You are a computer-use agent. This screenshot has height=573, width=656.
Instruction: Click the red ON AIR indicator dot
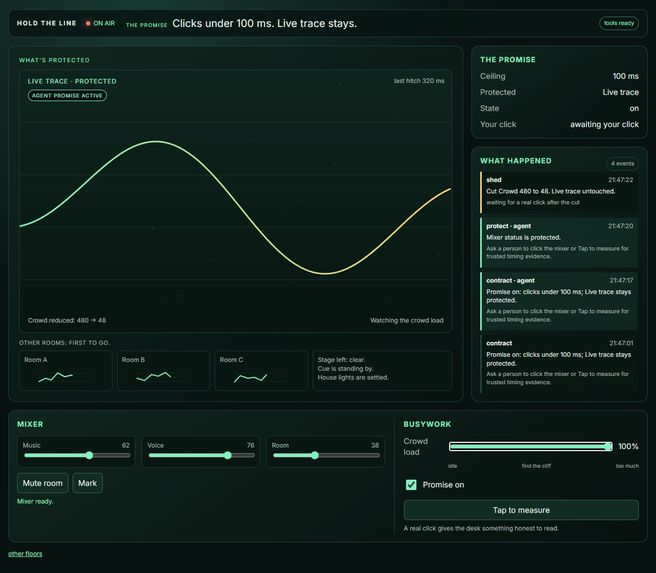tap(88, 23)
